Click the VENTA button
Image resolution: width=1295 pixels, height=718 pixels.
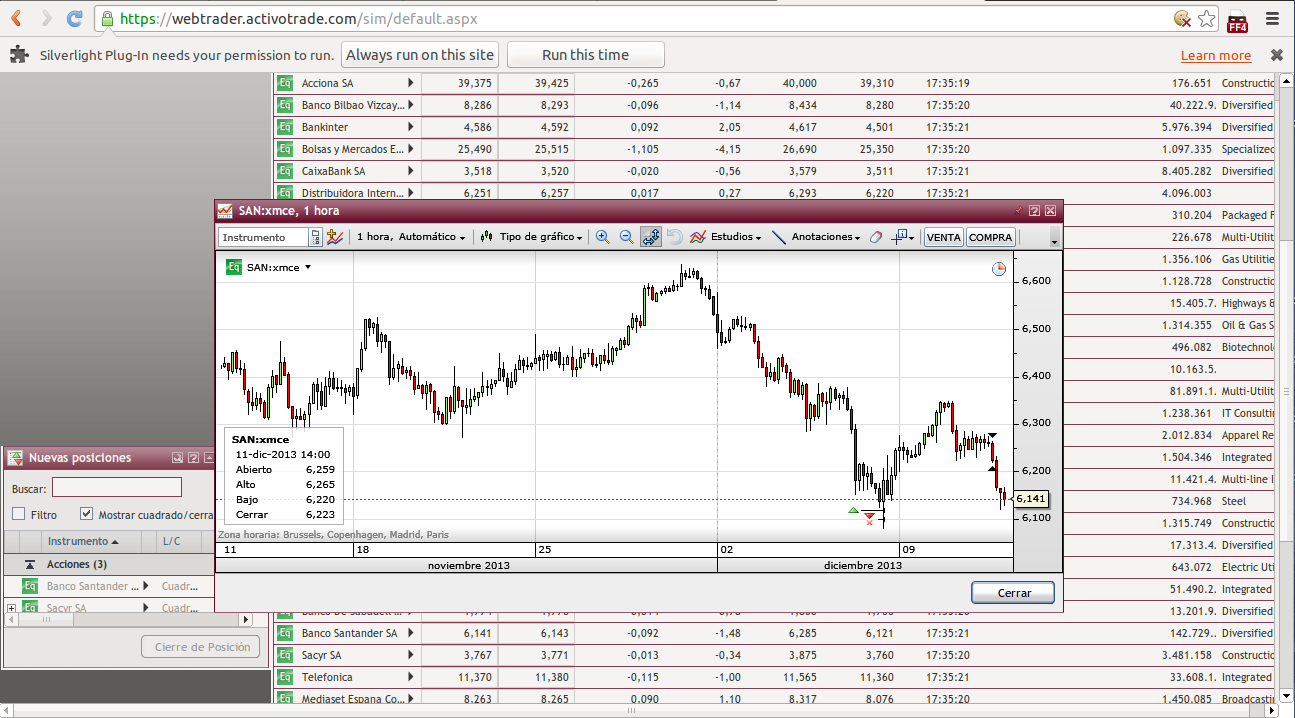point(943,237)
